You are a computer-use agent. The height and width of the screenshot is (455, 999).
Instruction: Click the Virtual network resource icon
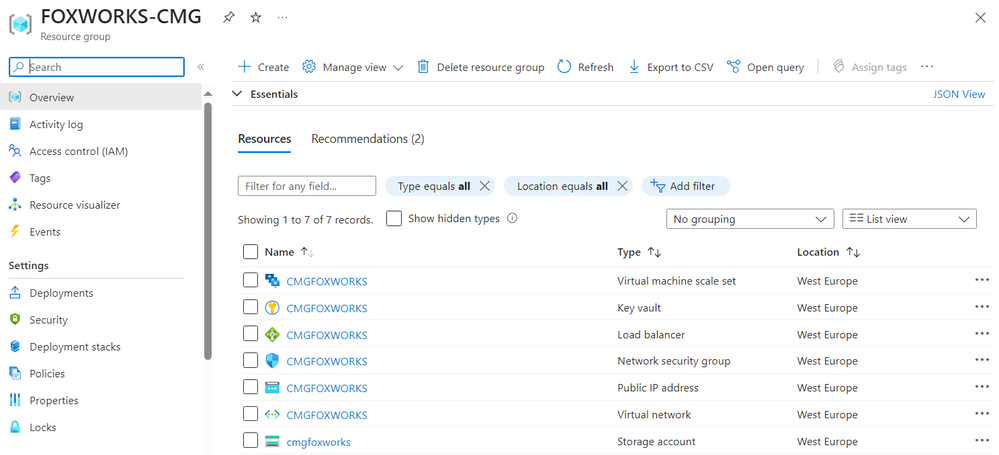[272, 415]
